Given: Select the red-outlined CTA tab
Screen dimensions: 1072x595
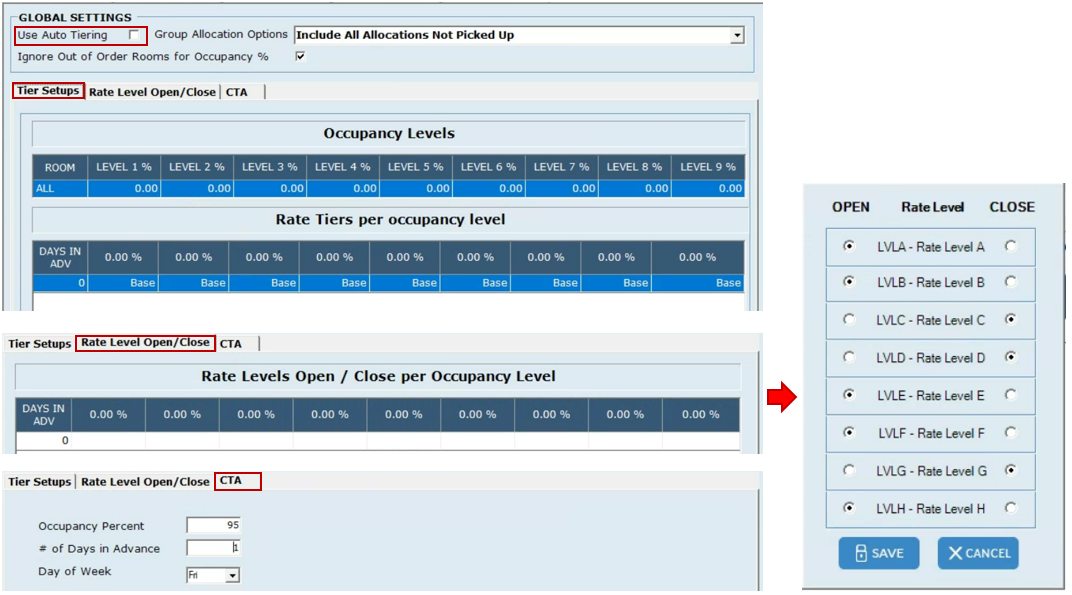Looking at the screenshot, I should (x=237, y=481).
